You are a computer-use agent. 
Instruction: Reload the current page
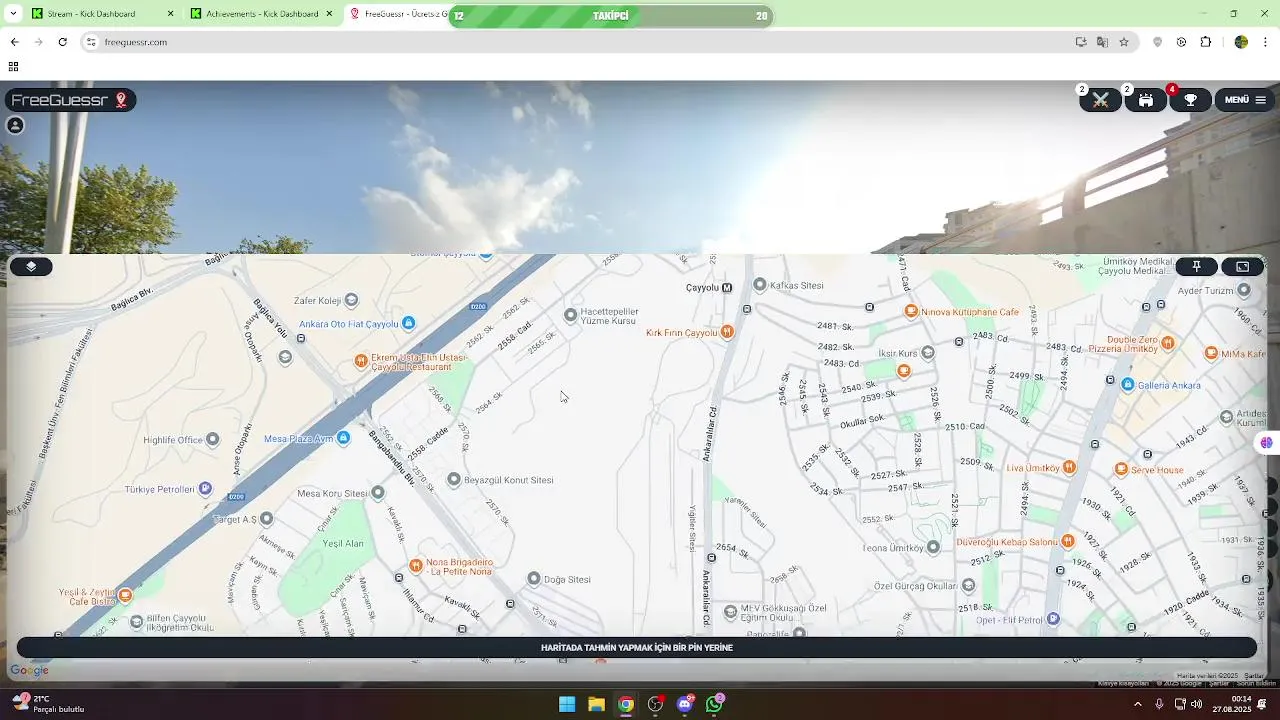point(62,42)
